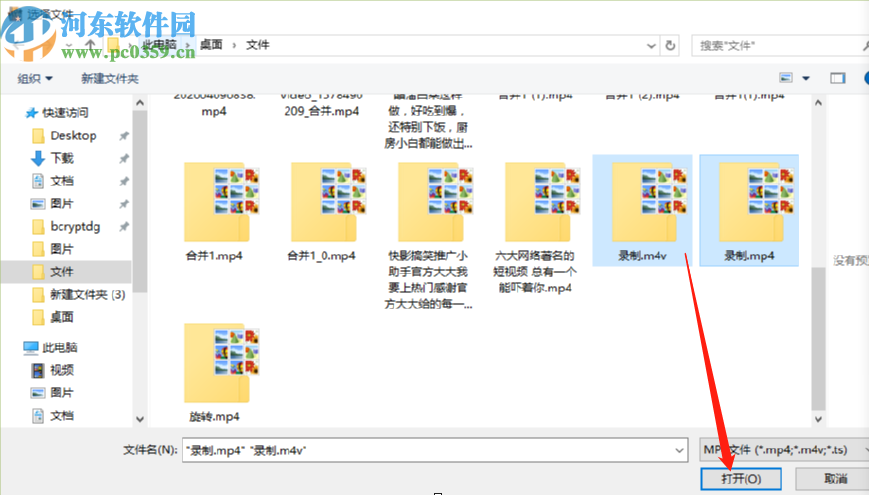Open the unpinned 图片 folder in sidebar

pyautogui.click(x=62, y=249)
